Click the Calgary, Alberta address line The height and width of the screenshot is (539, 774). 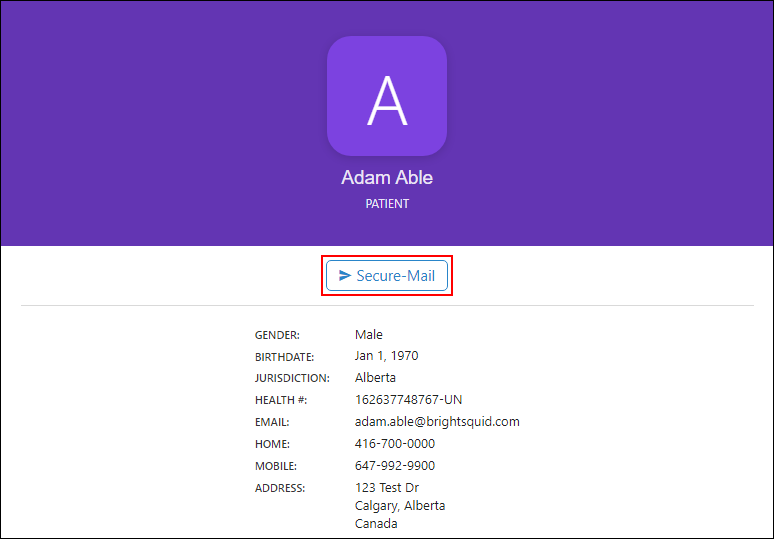point(400,505)
